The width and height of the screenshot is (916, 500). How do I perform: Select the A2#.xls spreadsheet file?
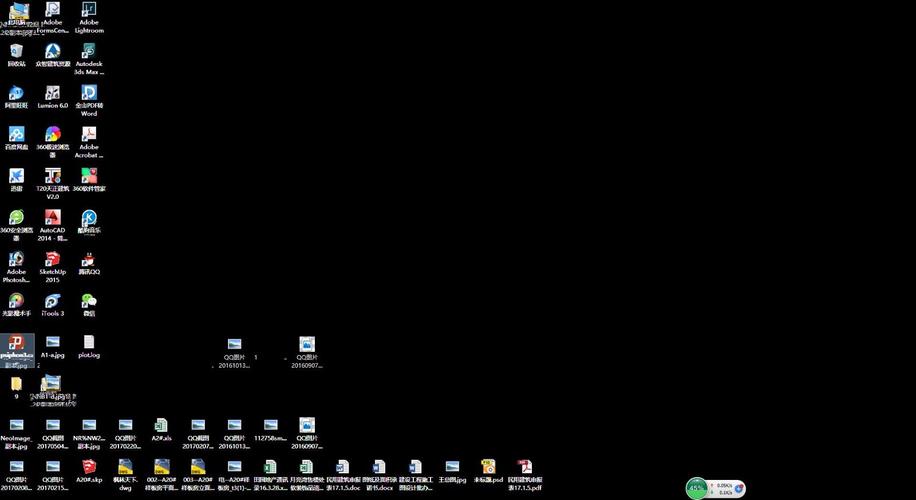(x=161, y=429)
